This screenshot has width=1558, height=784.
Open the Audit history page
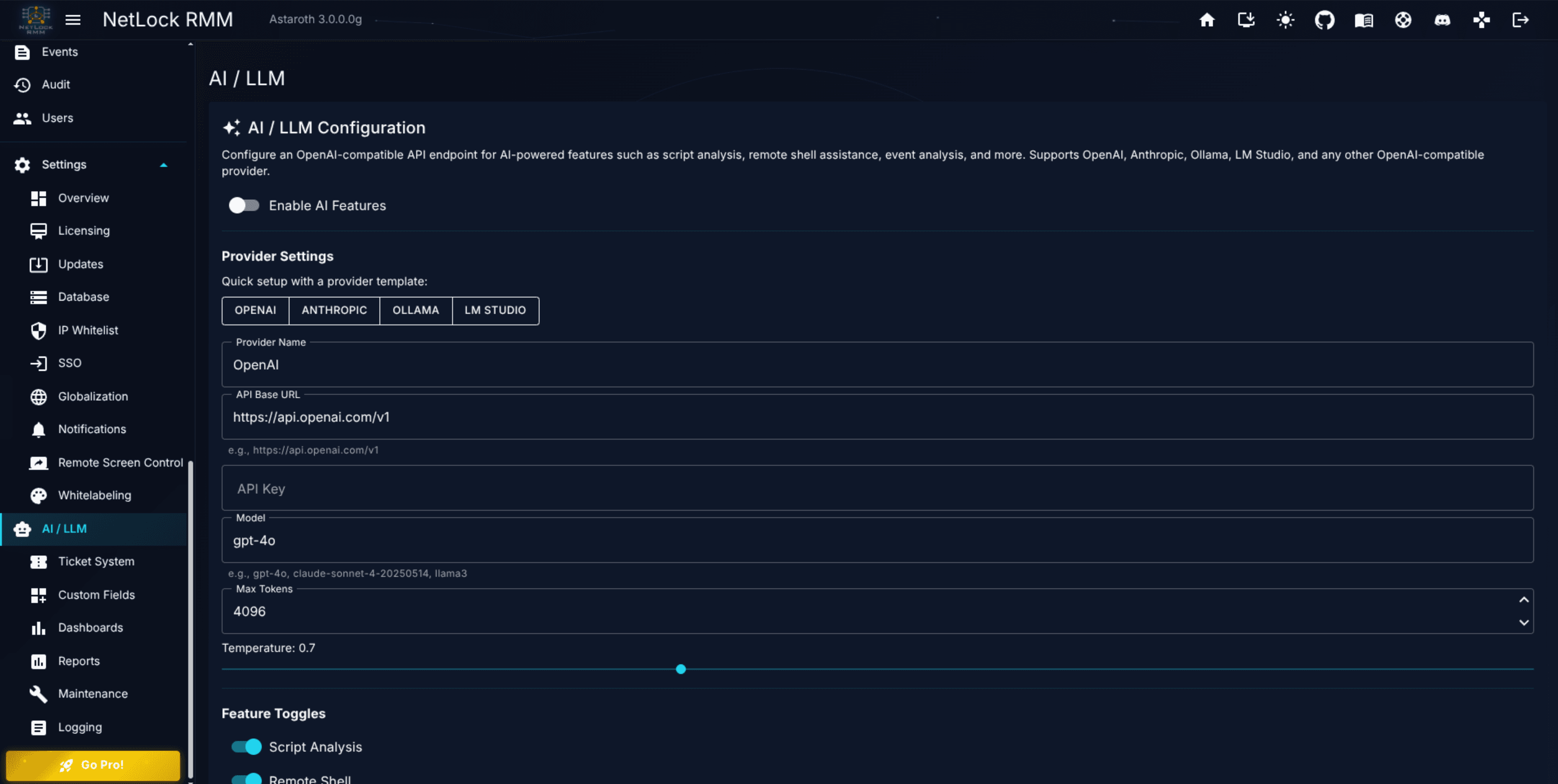click(x=94, y=84)
